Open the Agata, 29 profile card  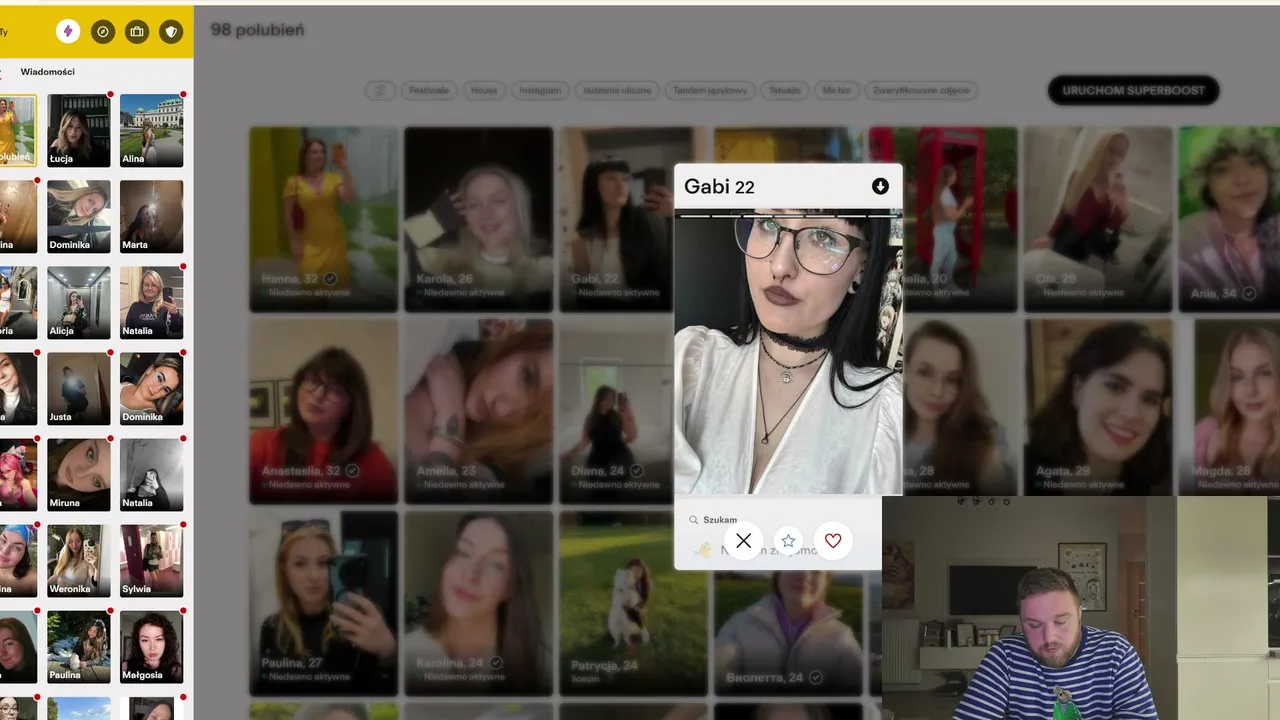pyautogui.click(x=1098, y=408)
